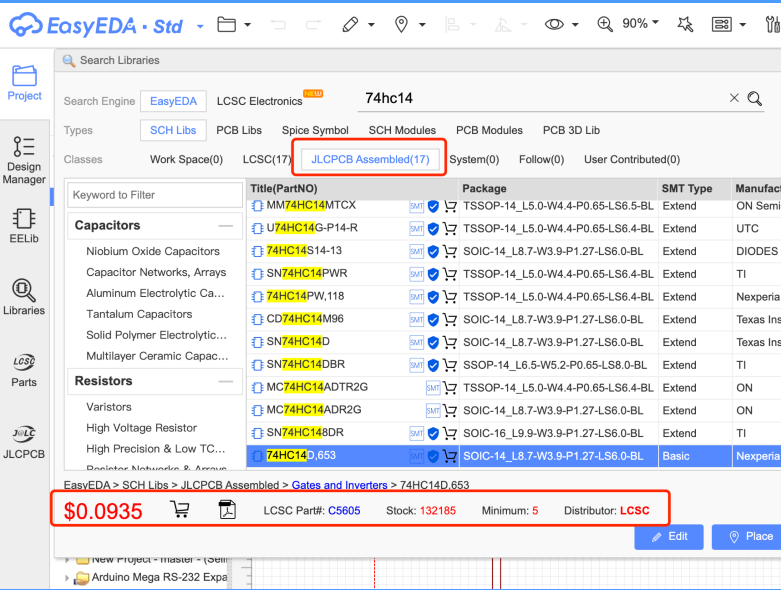Screen dimensions: 781x590
Task: Click SMT icon in MC74HC14ADTR2G row
Action: [433, 387]
